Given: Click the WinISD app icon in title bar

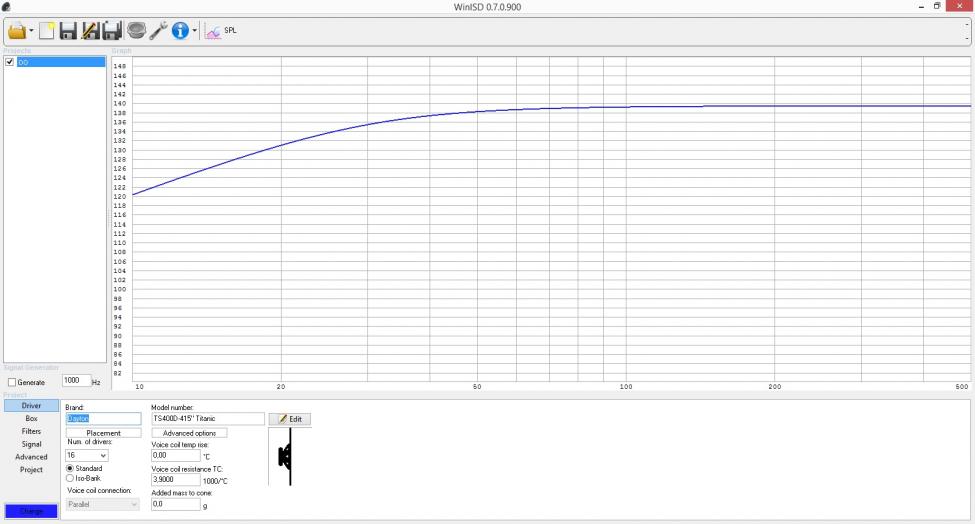Looking at the screenshot, I should (x=6, y=7).
